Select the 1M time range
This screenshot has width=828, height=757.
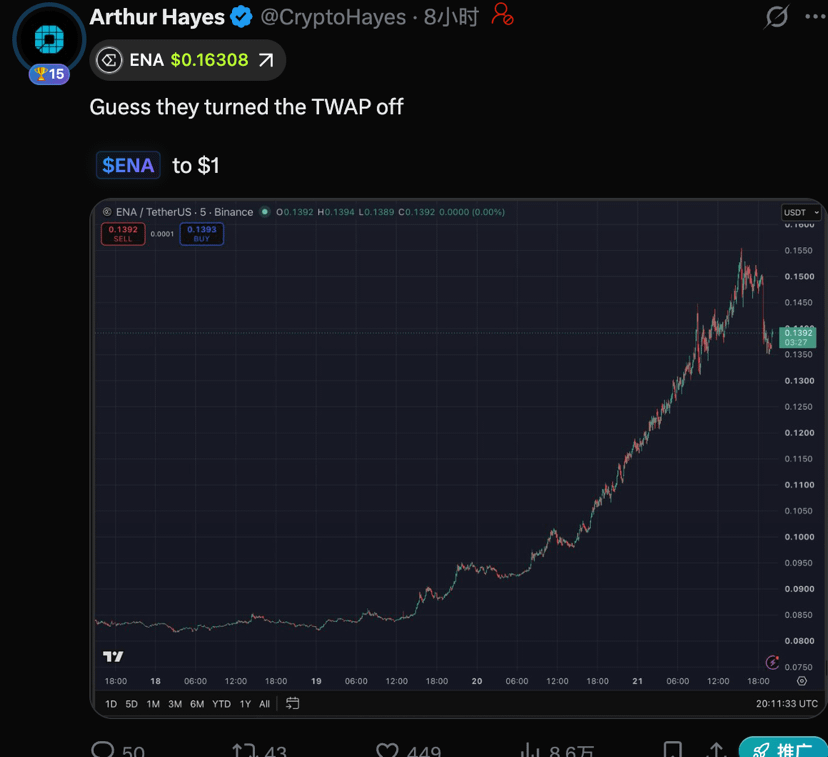tap(153, 704)
